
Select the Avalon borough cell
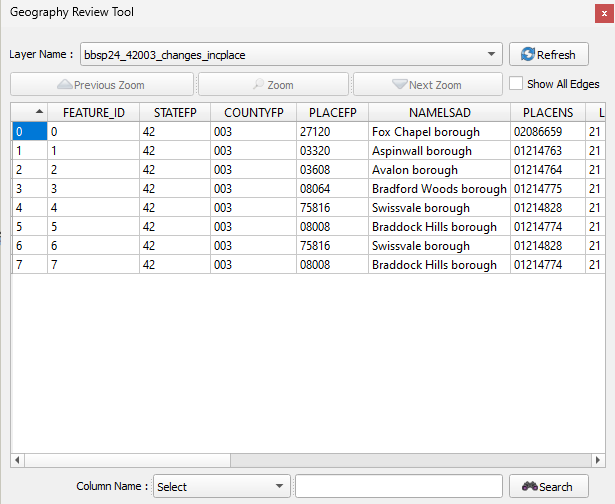tap(439, 170)
